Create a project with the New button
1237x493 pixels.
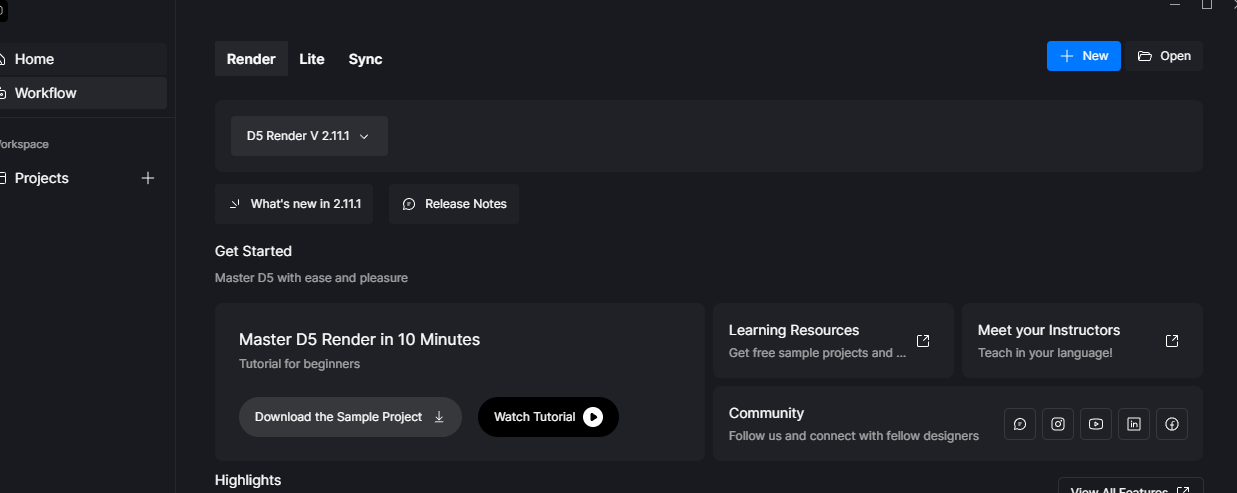(1084, 56)
